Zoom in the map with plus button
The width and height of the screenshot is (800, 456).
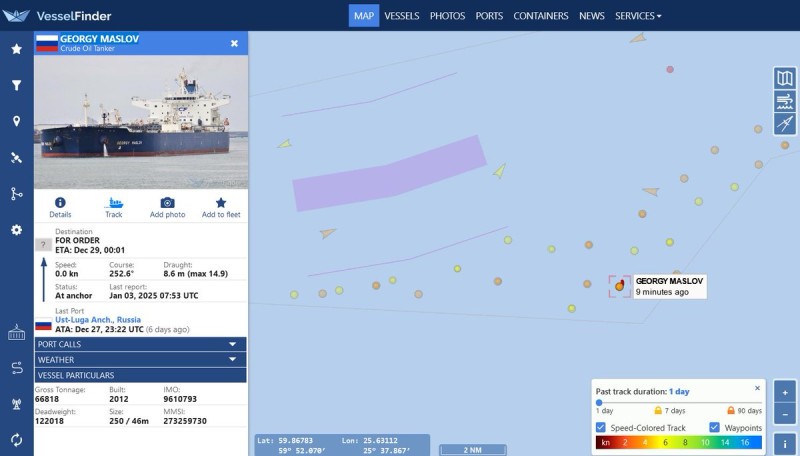[x=785, y=392]
